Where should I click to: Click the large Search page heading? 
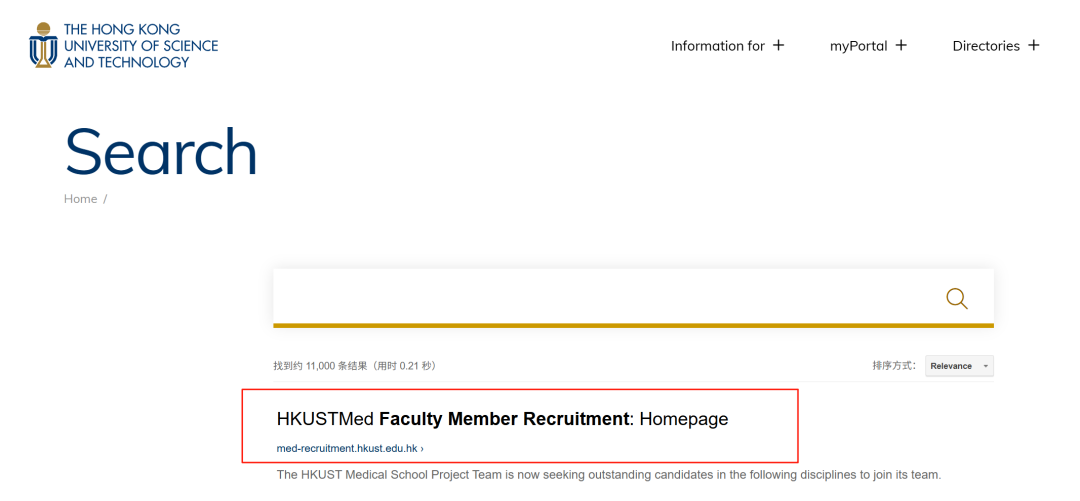coord(161,152)
